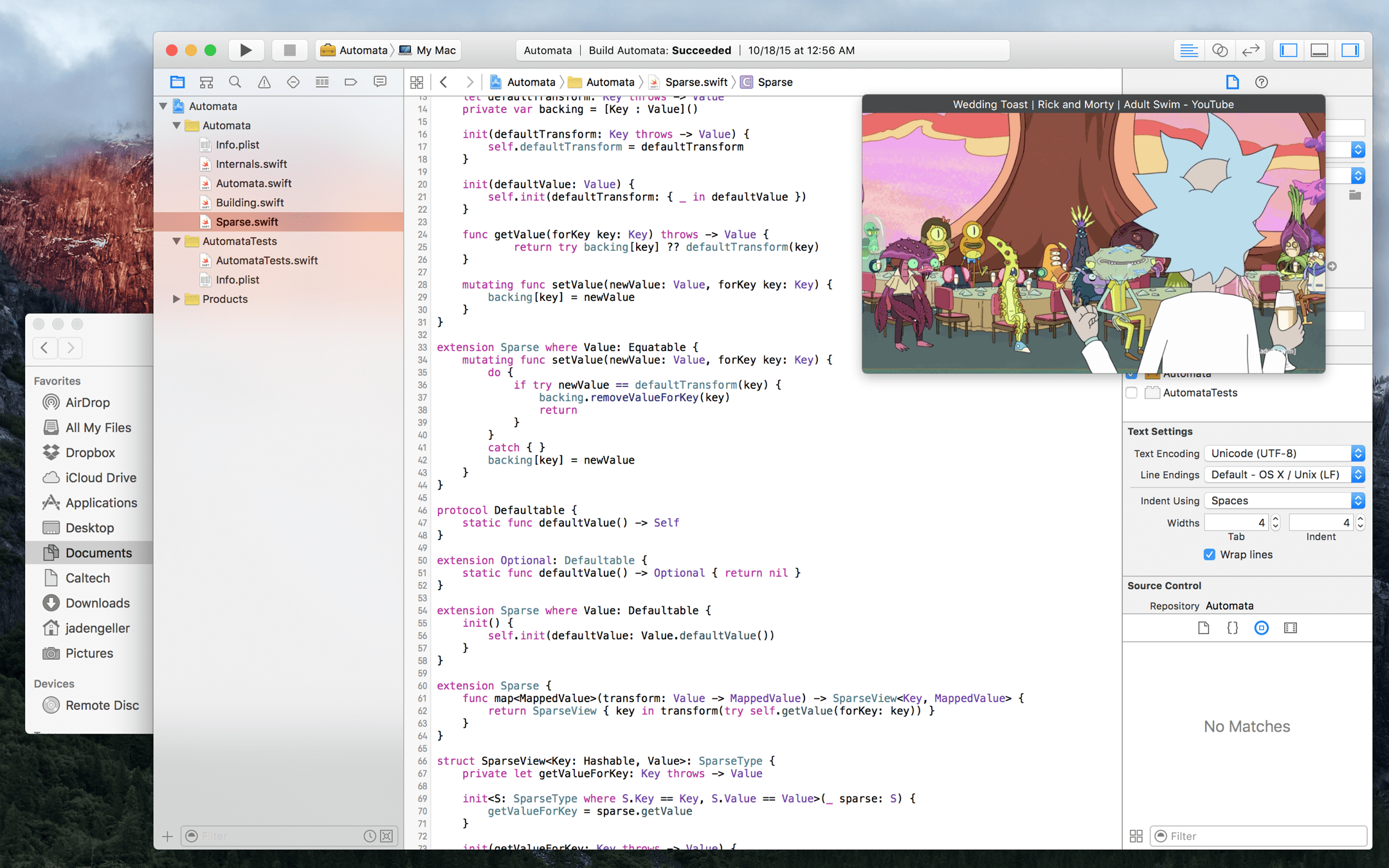The height and width of the screenshot is (868, 1389).
Task: Toggle the Wrap lines checkbox
Action: pyautogui.click(x=1209, y=555)
